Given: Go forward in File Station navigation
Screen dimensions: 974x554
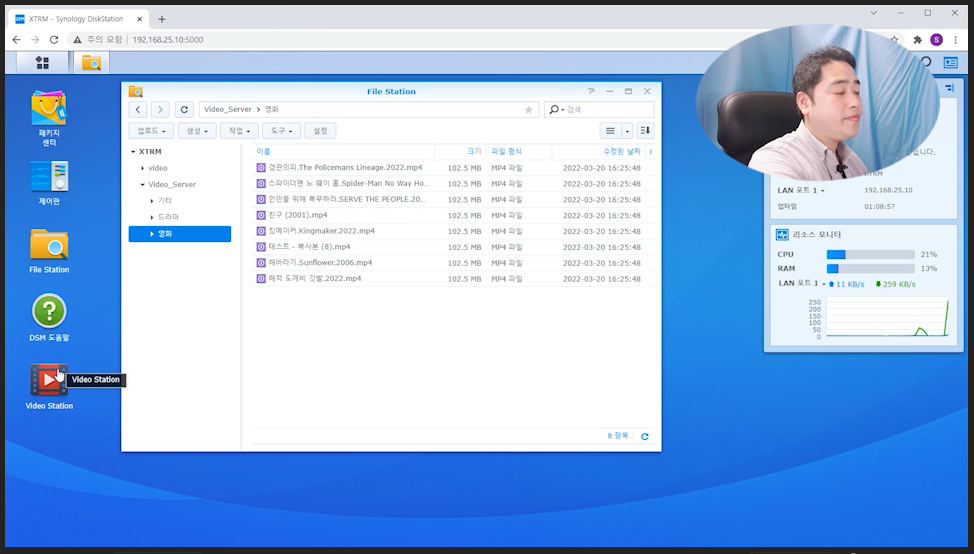Looking at the screenshot, I should click(160, 109).
